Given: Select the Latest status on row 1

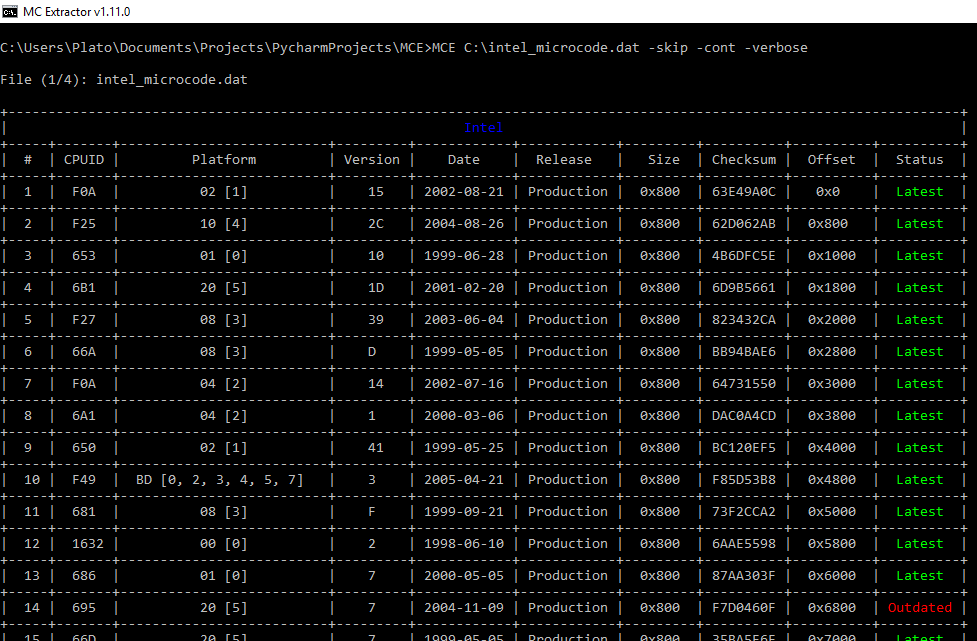Looking at the screenshot, I should point(919,191).
